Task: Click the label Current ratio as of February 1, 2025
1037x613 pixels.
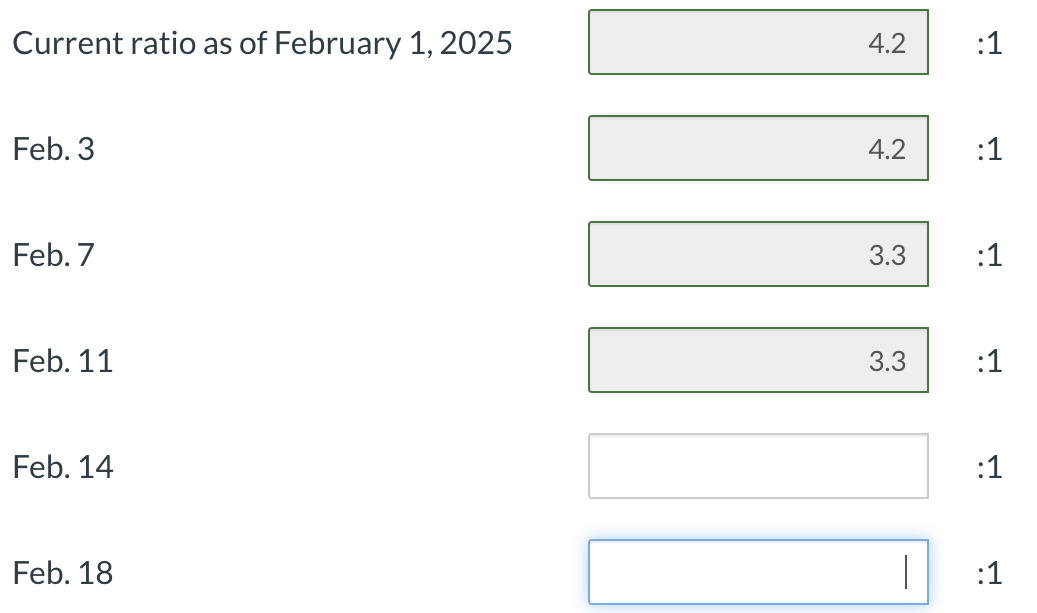Action: (x=263, y=42)
